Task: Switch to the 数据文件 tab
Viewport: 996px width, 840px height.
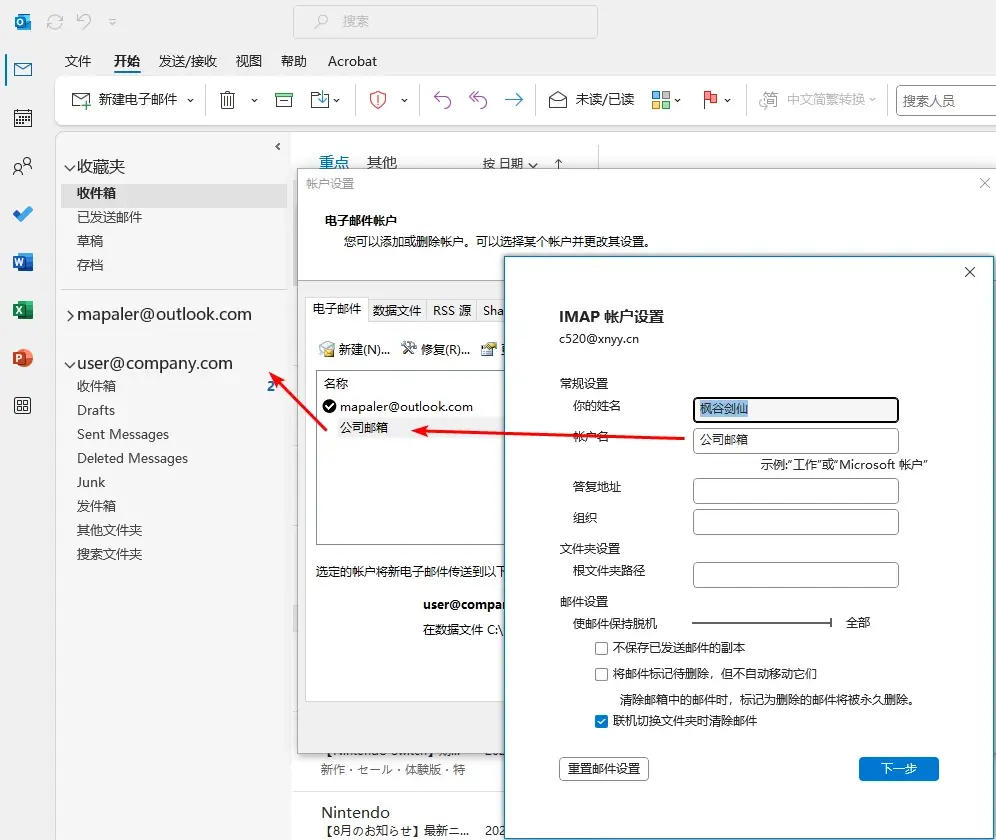Action: coord(397,310)
